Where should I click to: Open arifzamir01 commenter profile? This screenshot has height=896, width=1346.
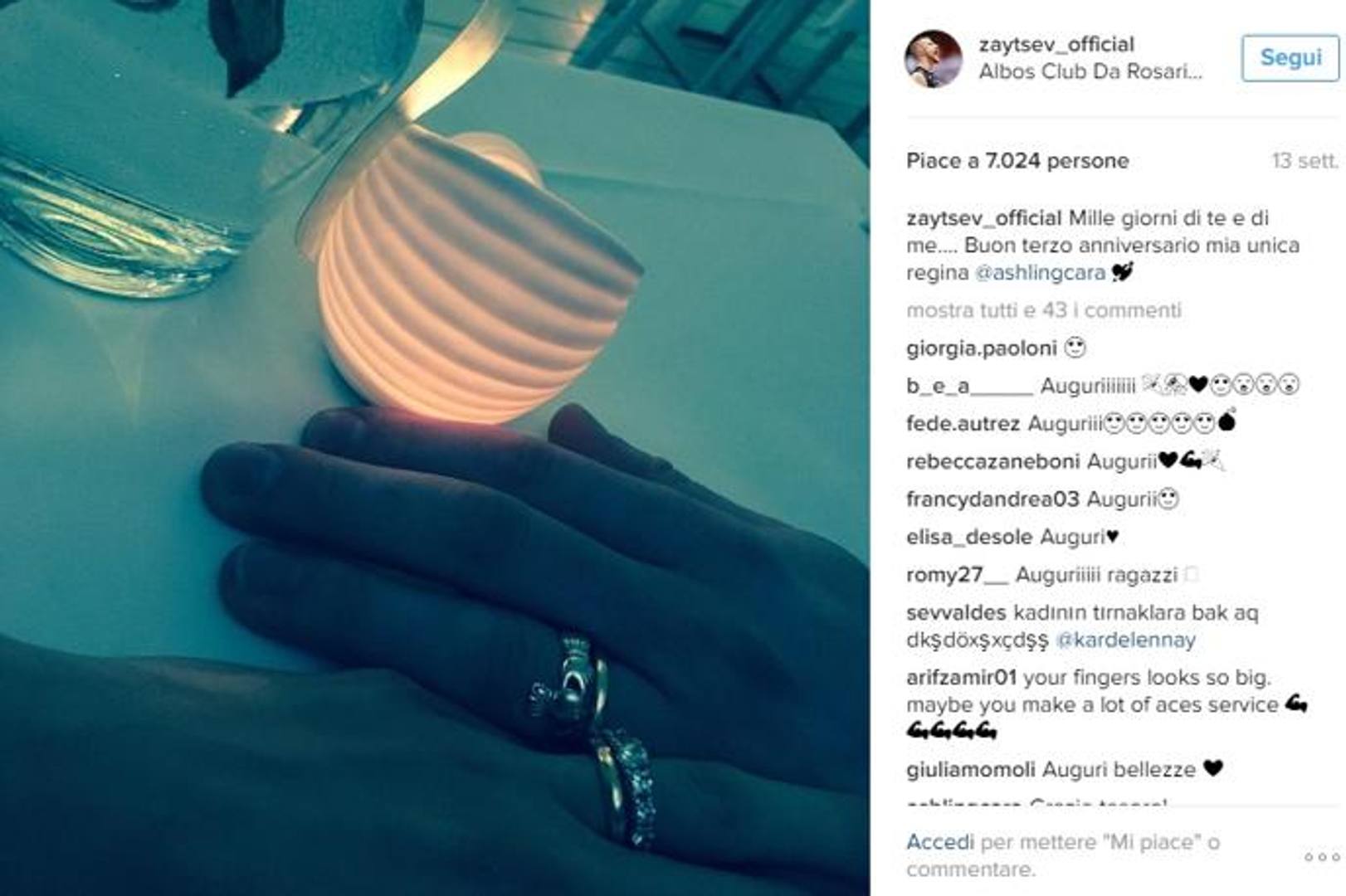click(961, 678)
